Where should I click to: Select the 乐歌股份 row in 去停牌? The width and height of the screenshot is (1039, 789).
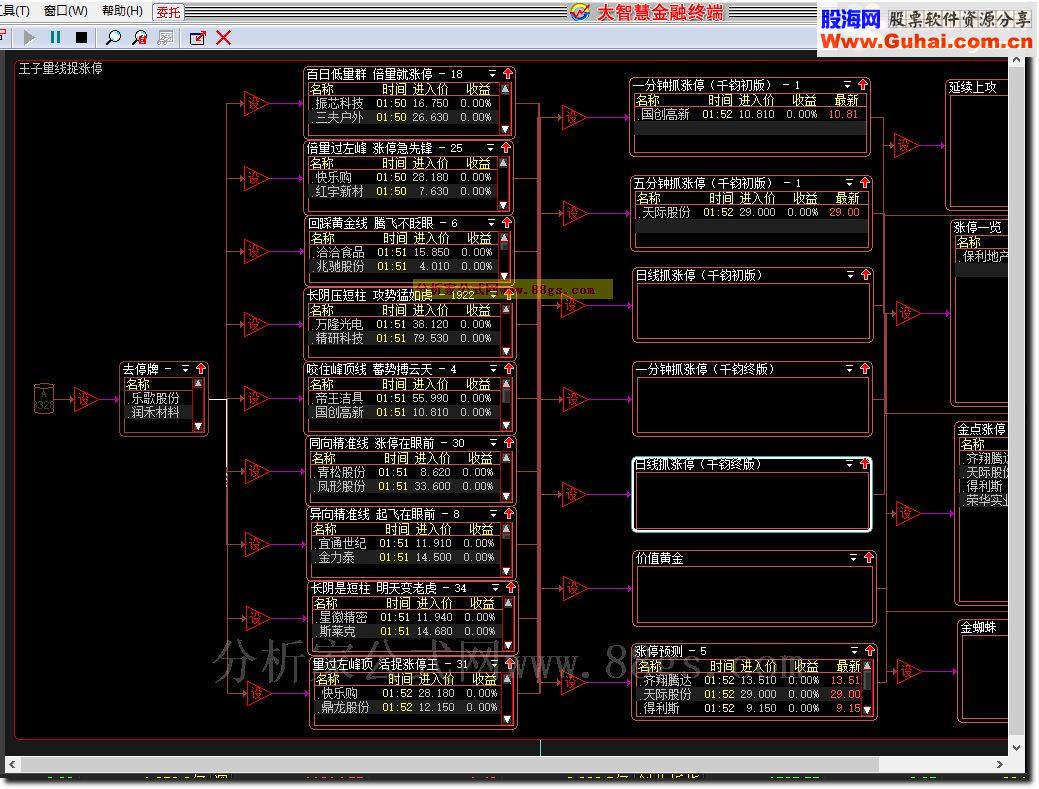click(x=158, y=398)
